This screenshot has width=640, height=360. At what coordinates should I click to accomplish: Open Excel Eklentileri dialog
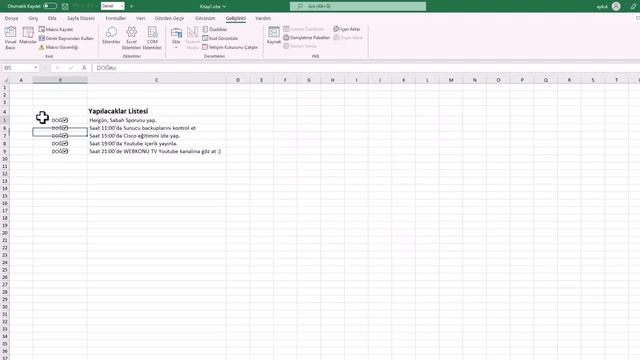click(x=131, y=38)
